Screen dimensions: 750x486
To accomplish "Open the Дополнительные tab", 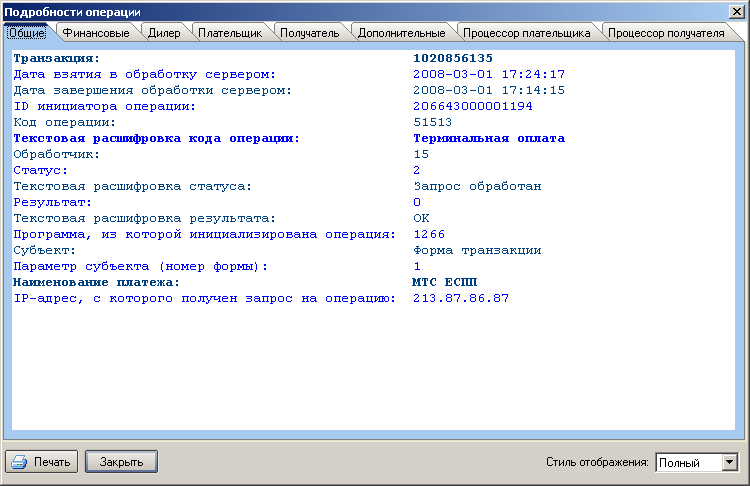I will (x=393, y=33).
